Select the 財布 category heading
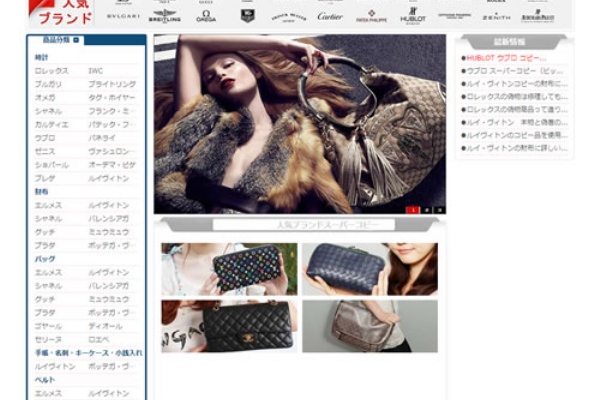Viewport: 600px width, 400px height. [42, 191]
